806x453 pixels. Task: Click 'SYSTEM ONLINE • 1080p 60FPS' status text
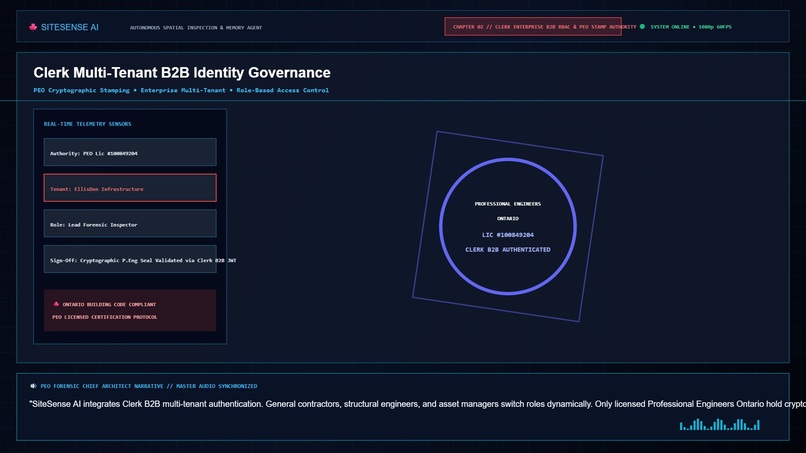[691, 27]
